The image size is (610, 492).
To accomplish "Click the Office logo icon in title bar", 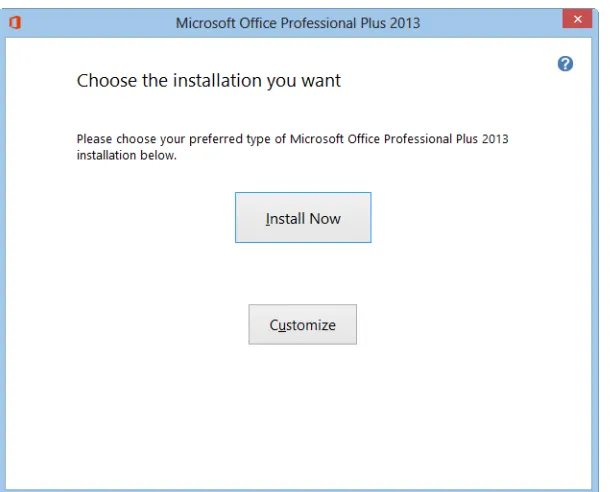I will tap(15, 22).
